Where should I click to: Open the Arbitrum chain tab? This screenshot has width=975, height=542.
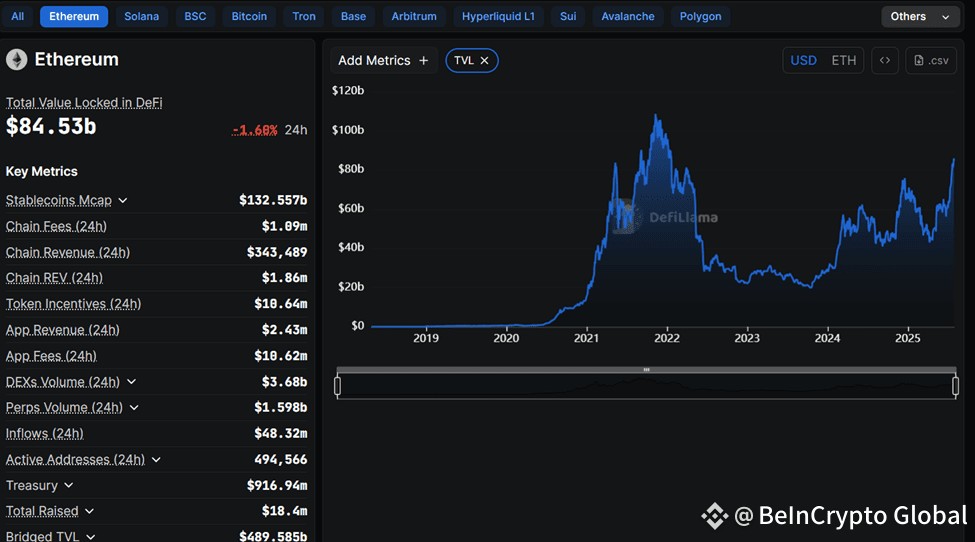(414, 17)
